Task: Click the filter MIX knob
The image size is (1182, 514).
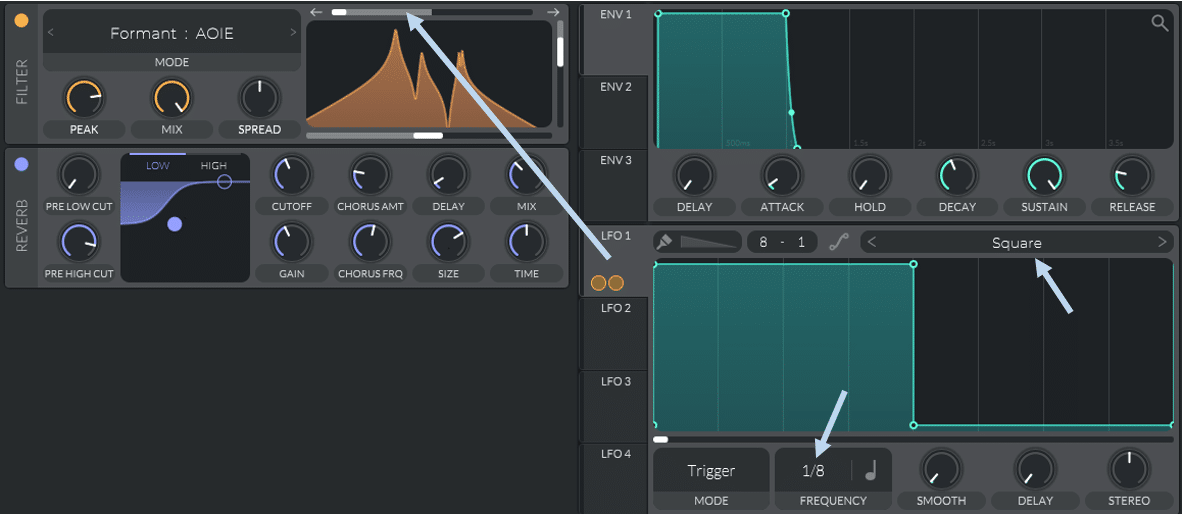Action: pyautogui.click(x=173, y=98)
